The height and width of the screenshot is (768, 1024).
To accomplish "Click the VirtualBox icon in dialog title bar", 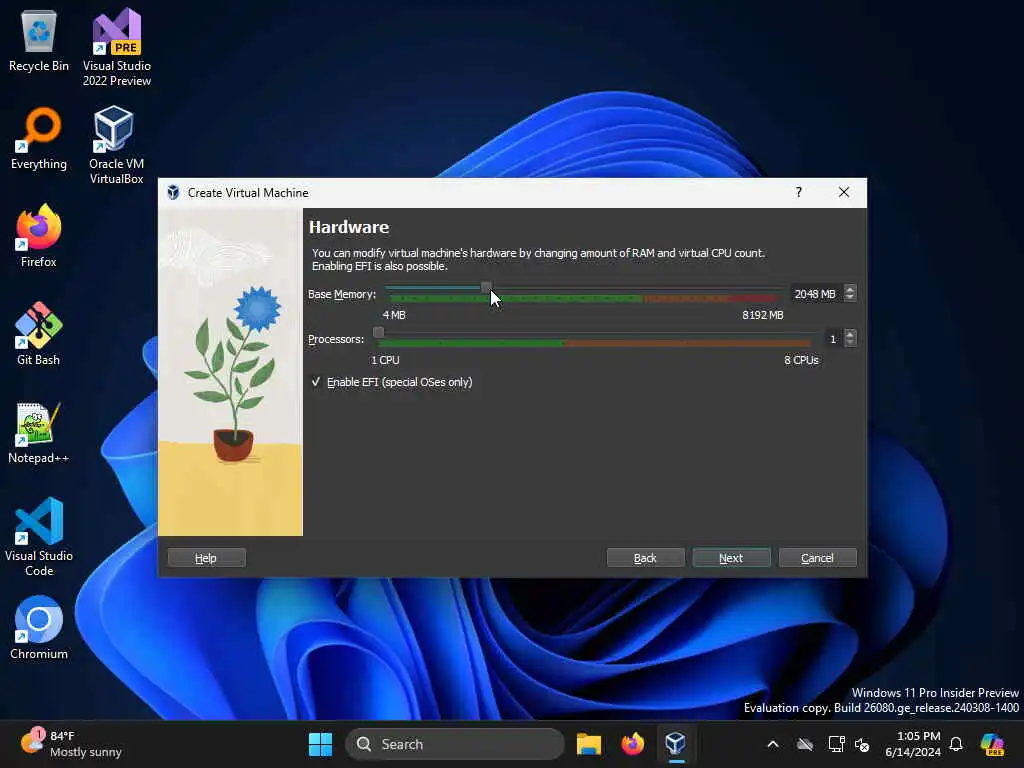I will (x=173, y=193).
